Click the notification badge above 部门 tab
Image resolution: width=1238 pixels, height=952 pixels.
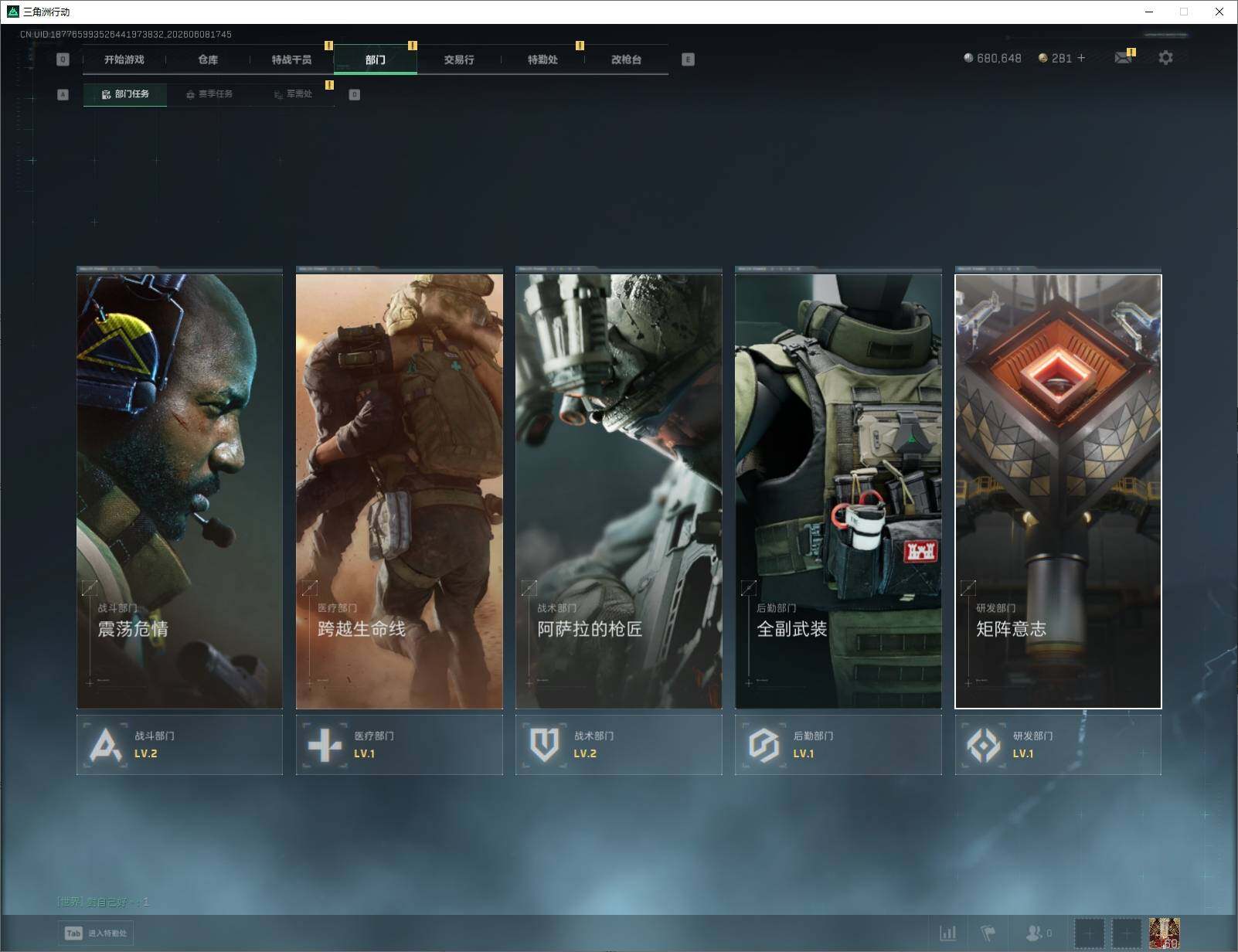click(412, 46)
